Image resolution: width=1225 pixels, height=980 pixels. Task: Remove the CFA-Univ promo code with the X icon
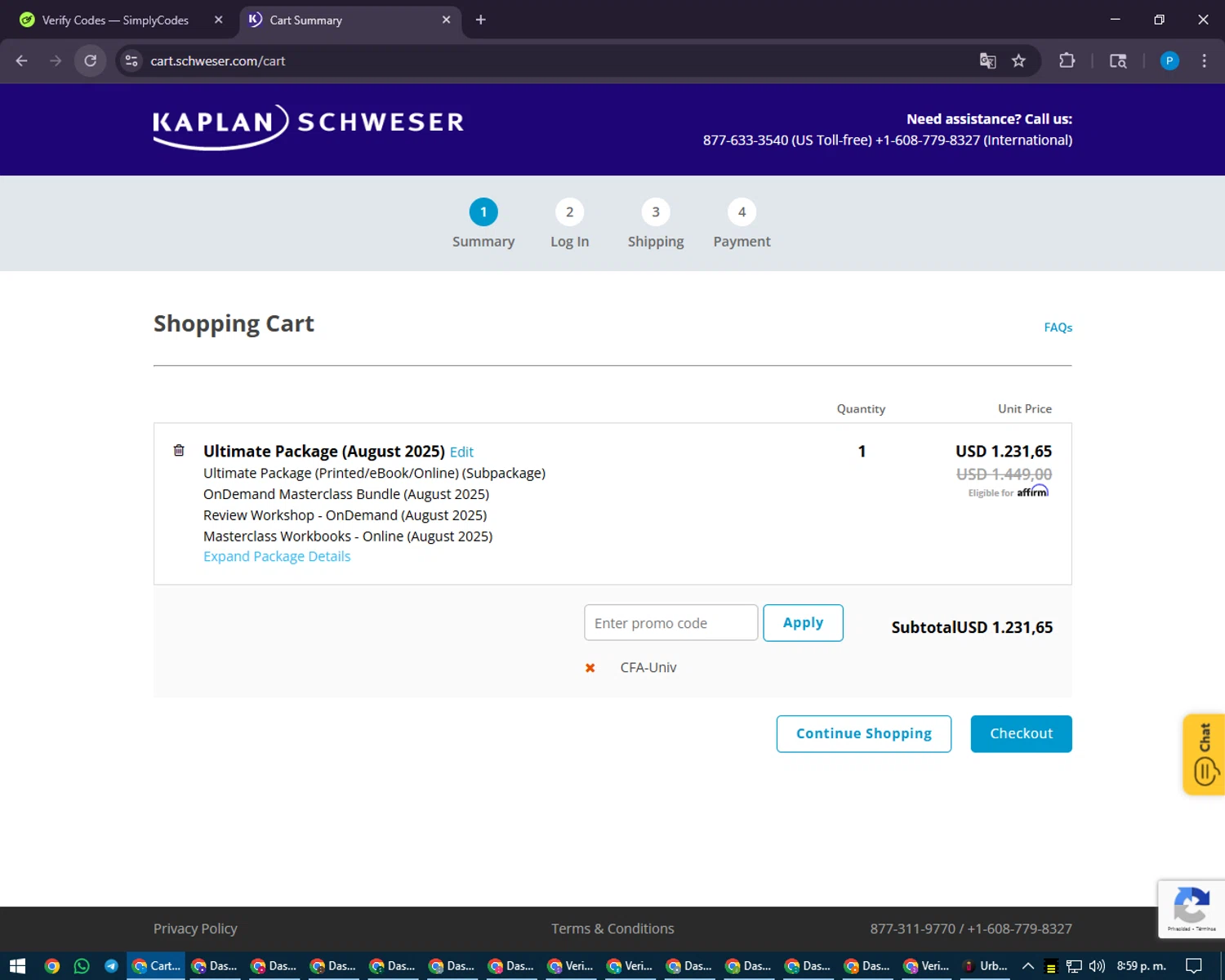[590, 668]
